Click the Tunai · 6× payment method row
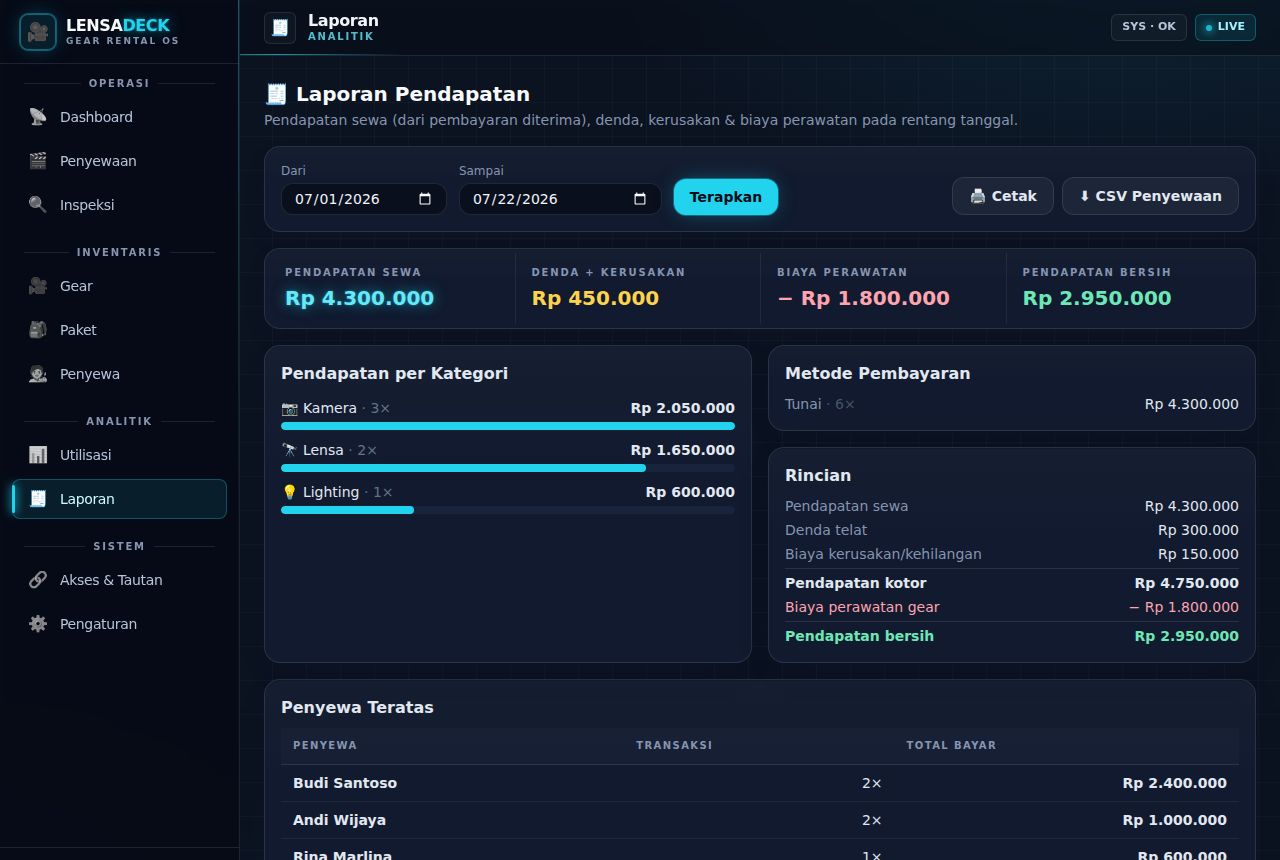The height and width of the screenshot is (860, 1280). 1012,404
